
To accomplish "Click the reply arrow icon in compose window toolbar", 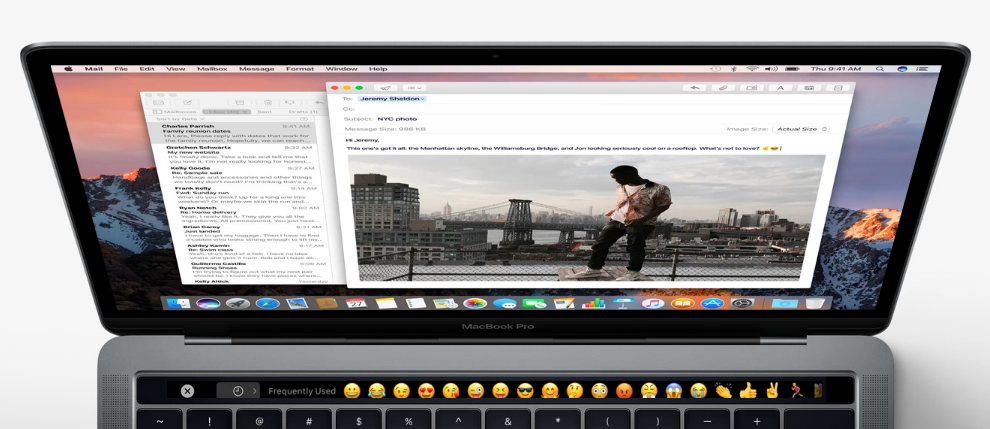I will pyautogui.click(x=695, y=88).
